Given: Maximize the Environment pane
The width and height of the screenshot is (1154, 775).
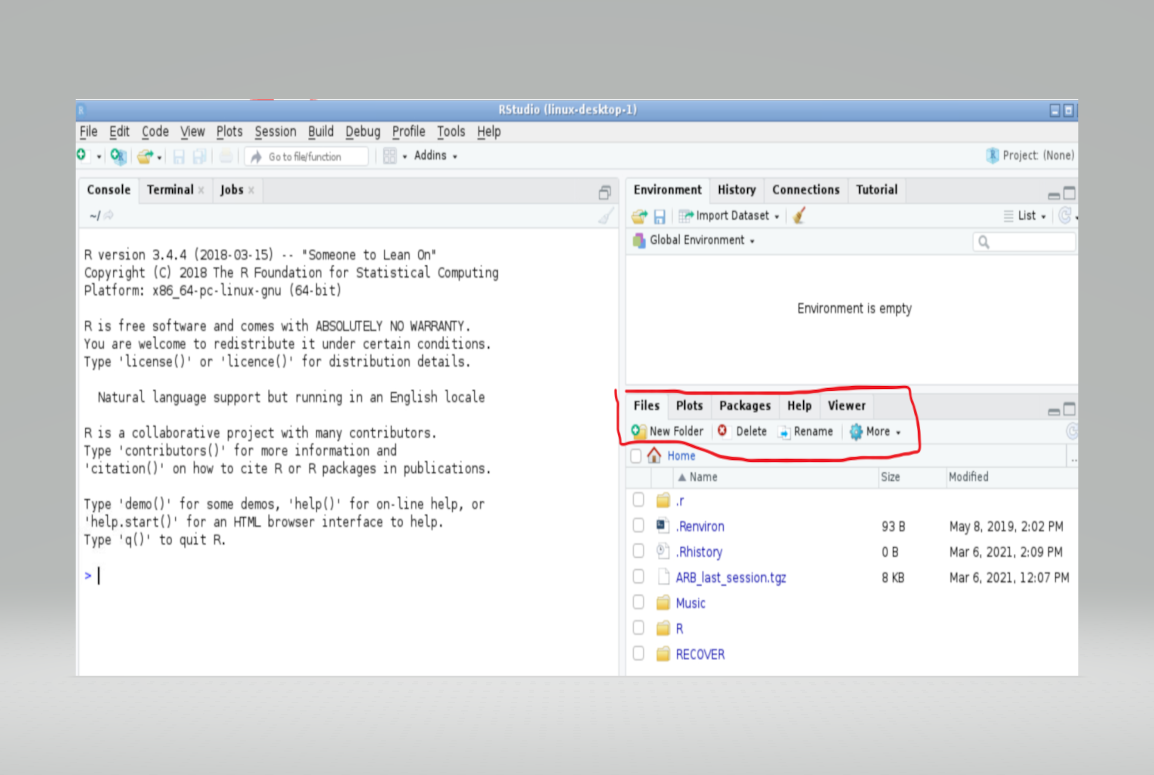Looking at the screenshot, I should 1070,193.
